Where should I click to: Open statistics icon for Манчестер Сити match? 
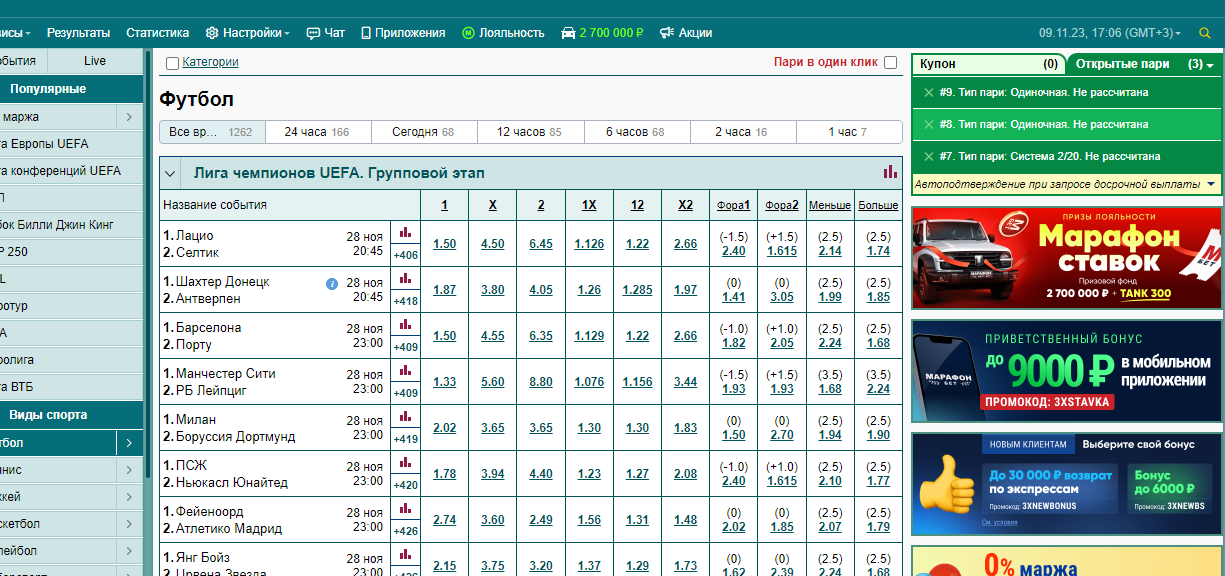(406, 370)
